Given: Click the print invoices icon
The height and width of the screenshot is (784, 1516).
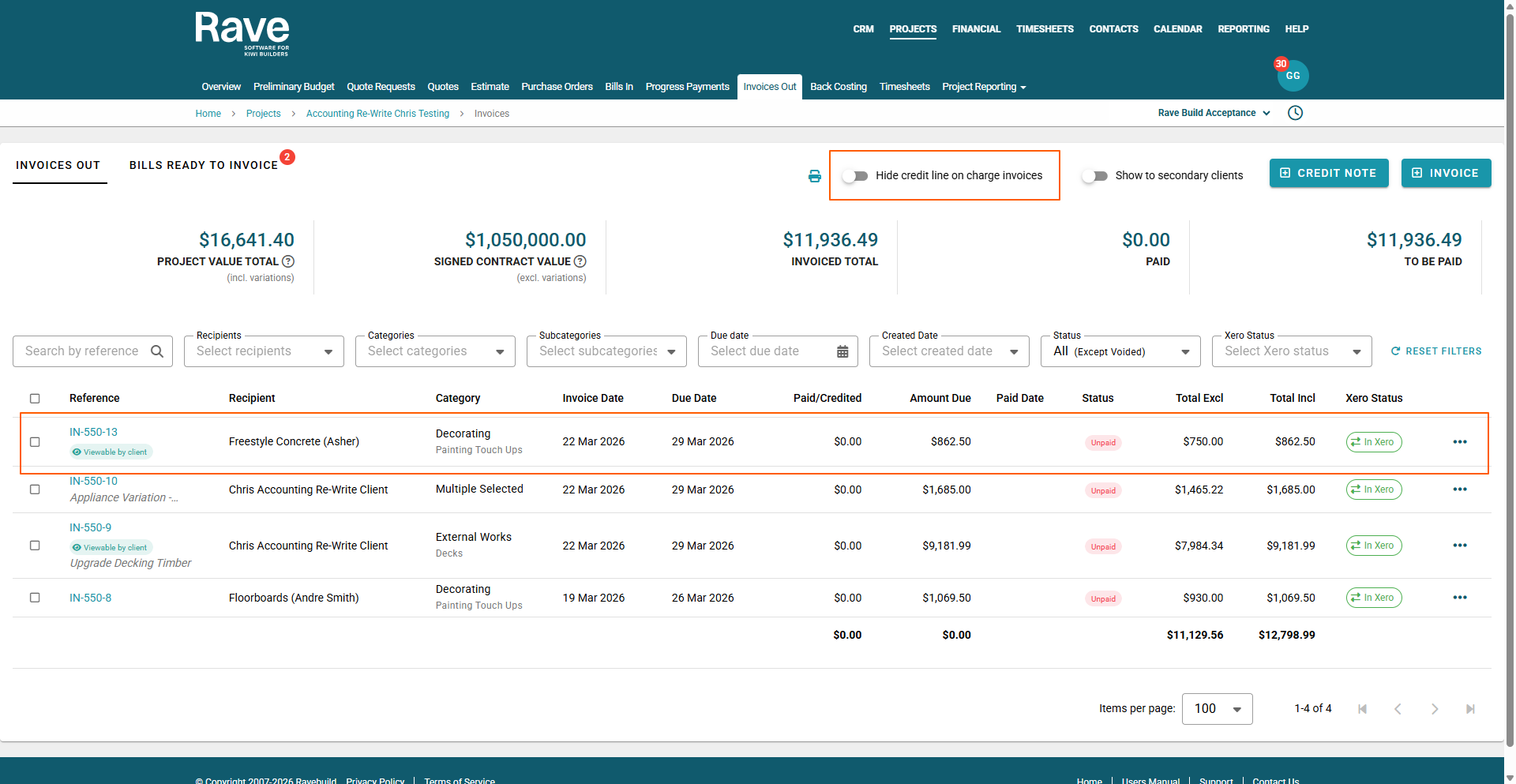Looking at the screenshot, I should (814, 176).
